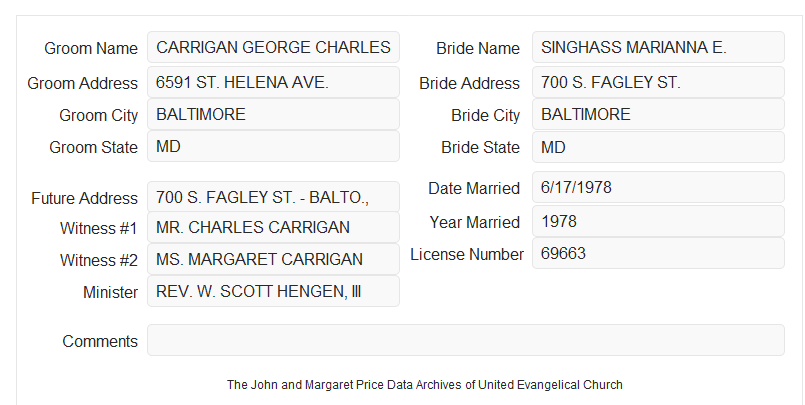This screenshot has height=405, width=805.
Task: Click the Witness #1 field
Action: pyautogui.click(x=273, y=227)
